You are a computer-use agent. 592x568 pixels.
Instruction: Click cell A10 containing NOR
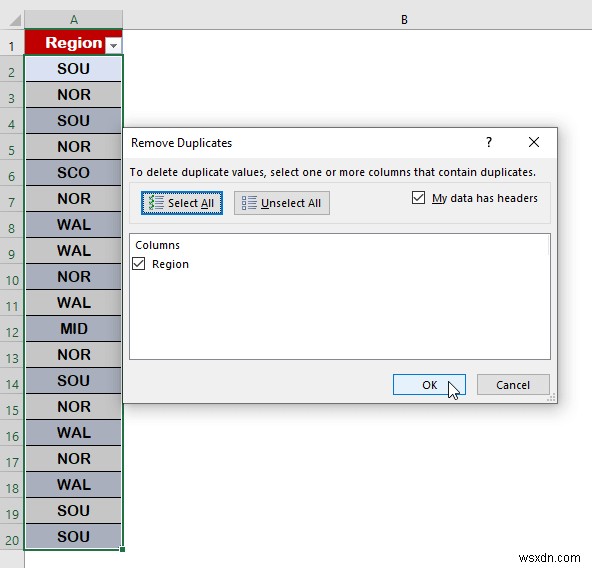[x=74, y=277]
